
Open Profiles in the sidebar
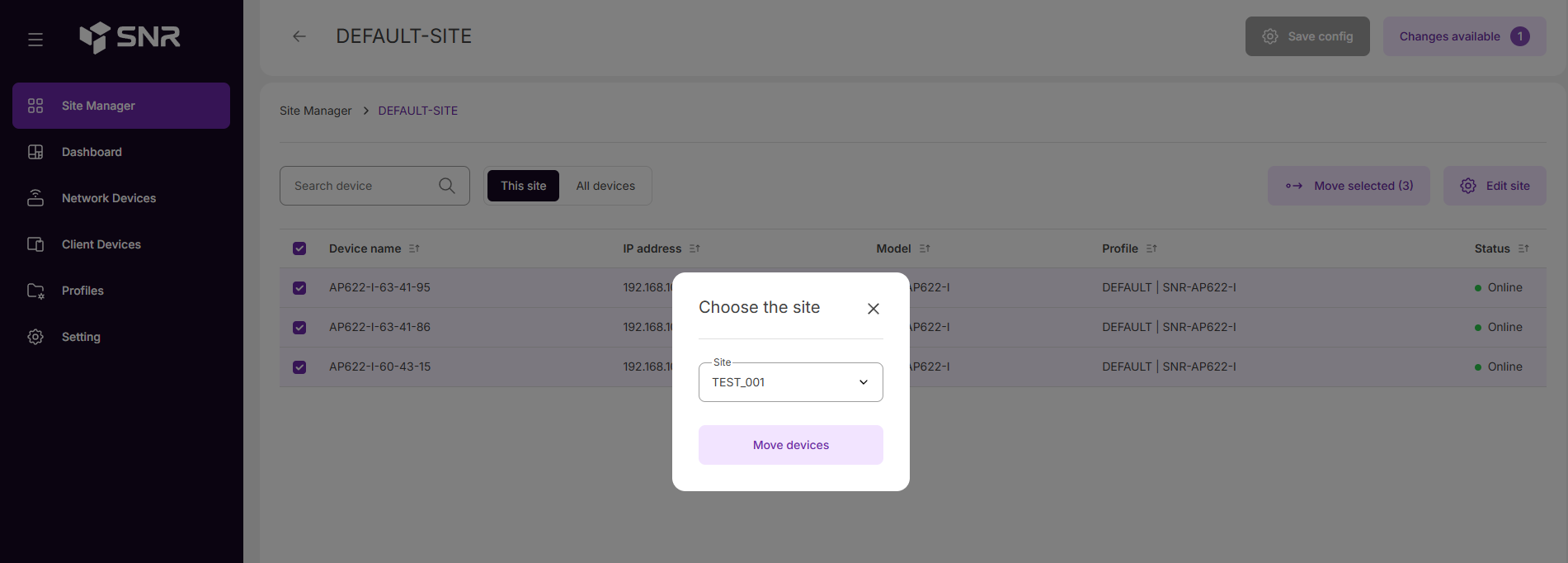pos(82,291)
